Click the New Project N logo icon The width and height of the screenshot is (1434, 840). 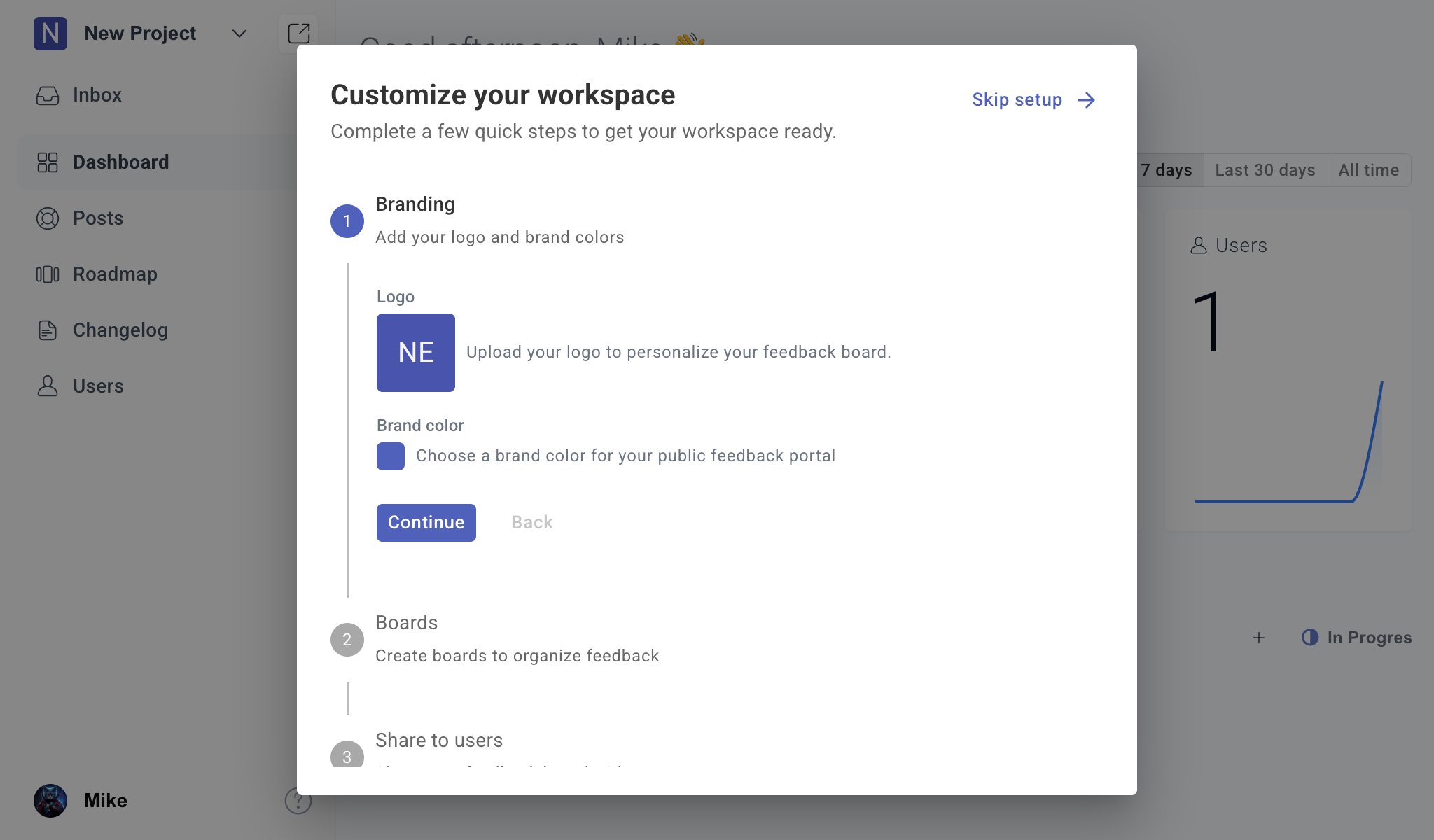click(50, 33)
